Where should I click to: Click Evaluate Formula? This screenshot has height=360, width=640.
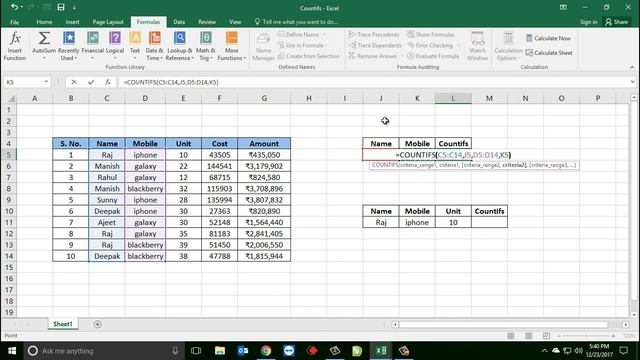point(433,56)
